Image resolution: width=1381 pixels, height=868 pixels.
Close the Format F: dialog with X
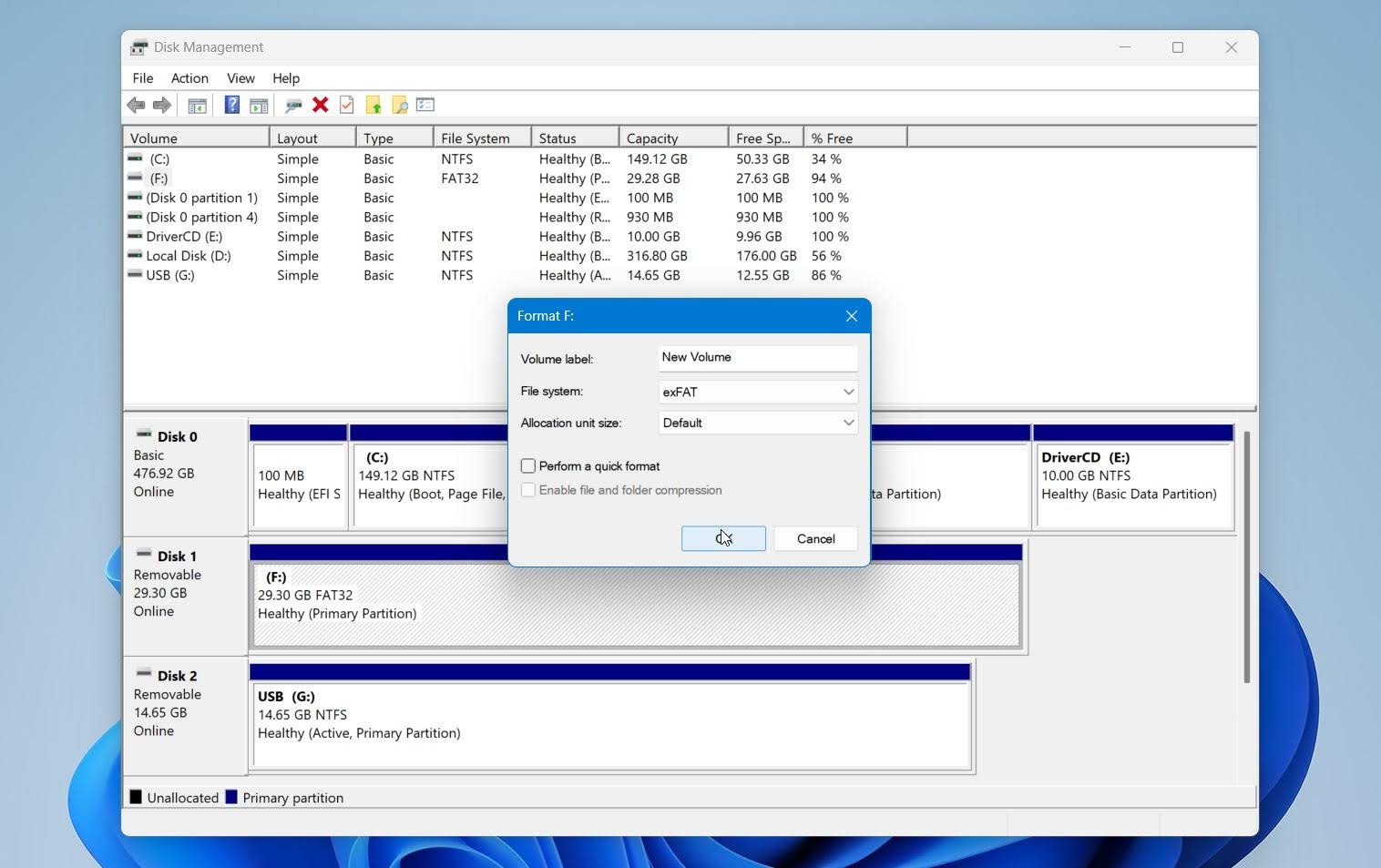click(x=851, y=316)
